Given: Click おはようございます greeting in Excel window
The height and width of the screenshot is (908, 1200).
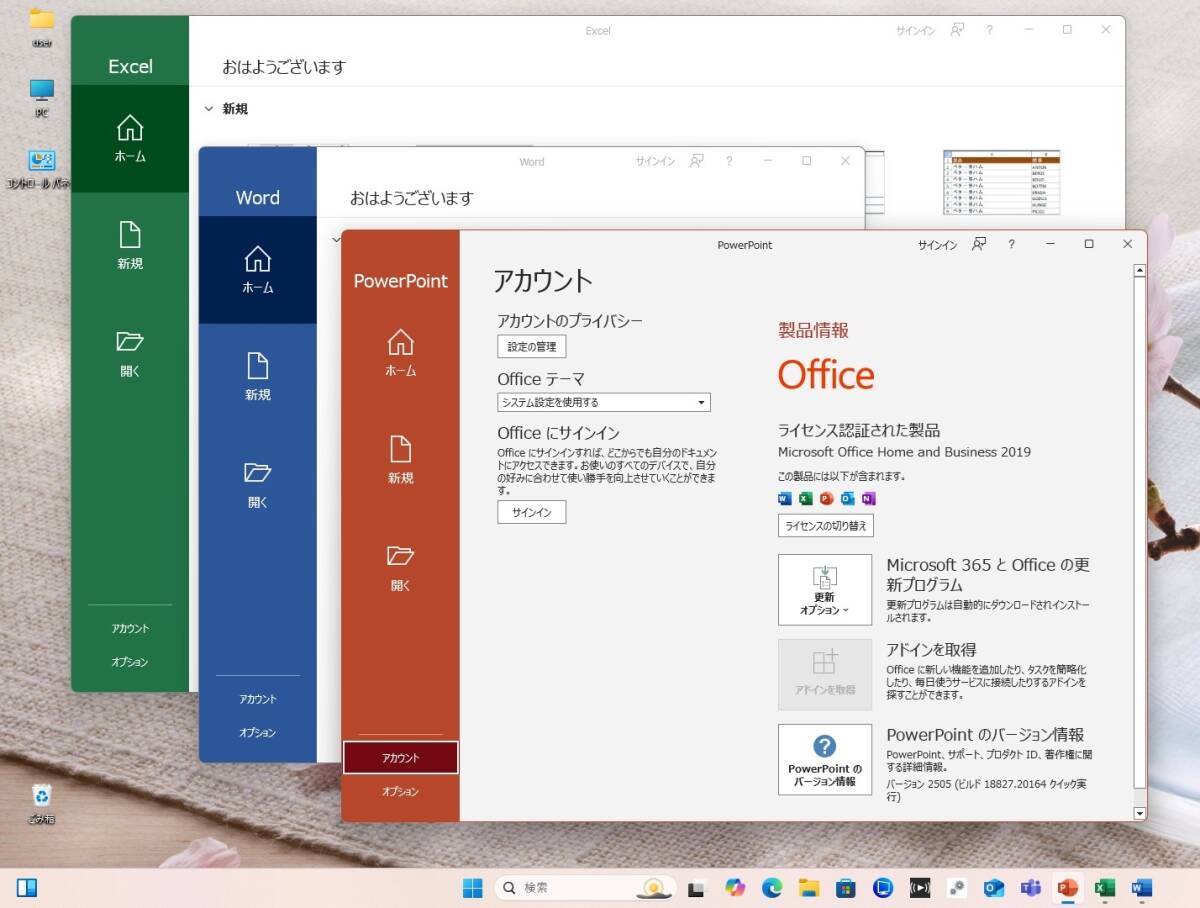Looking at the screenshot, I should point(284,67).
